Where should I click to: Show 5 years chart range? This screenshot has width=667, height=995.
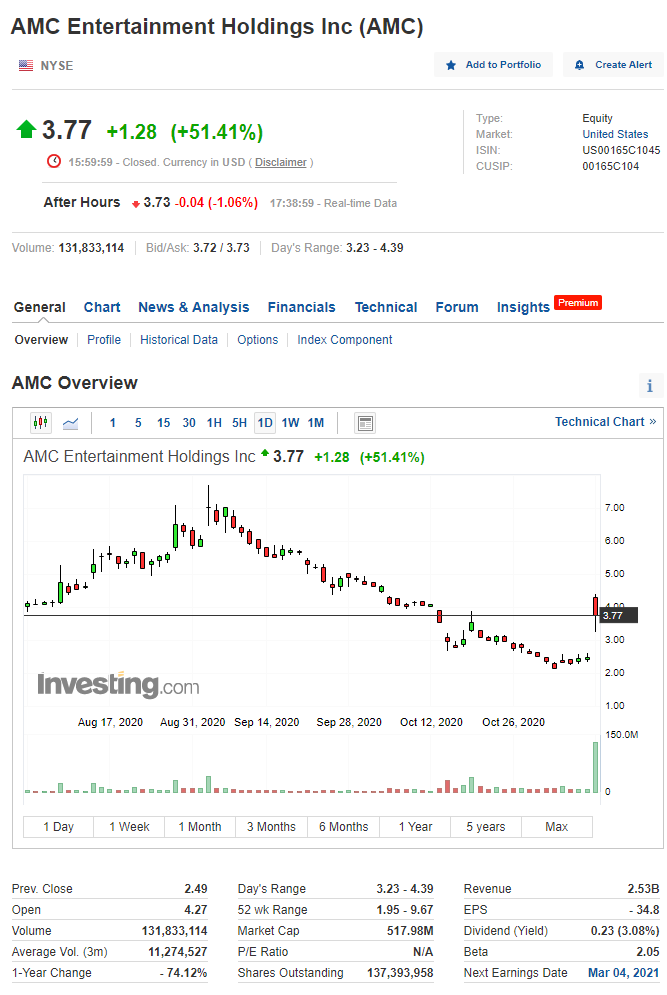click(485, 827)
